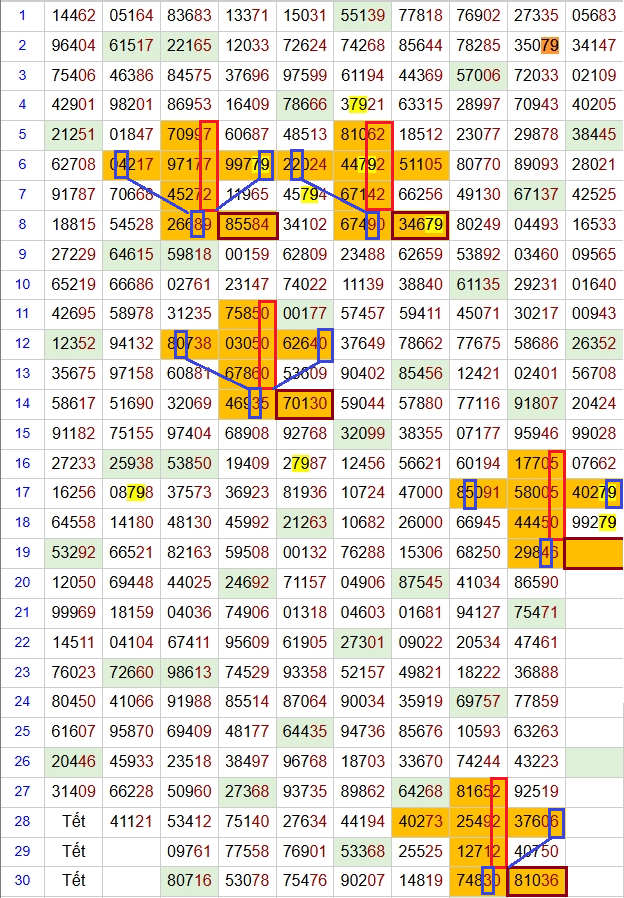This screenshot has width=624, height=898.
Task: Select cell 37606 in row 28
Action: tap(536, 822)
